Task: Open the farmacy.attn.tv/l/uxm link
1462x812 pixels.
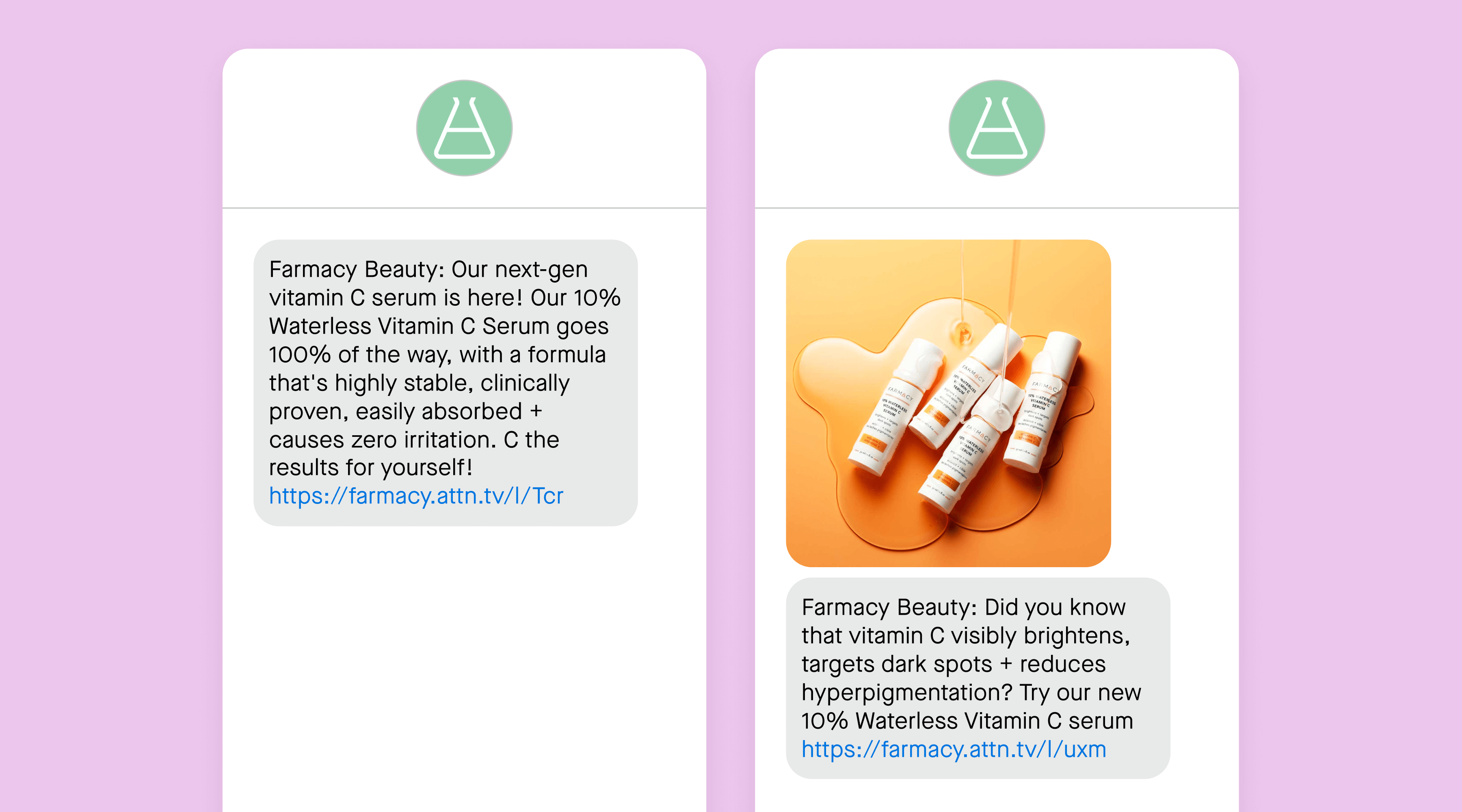Action: [954, 749]
